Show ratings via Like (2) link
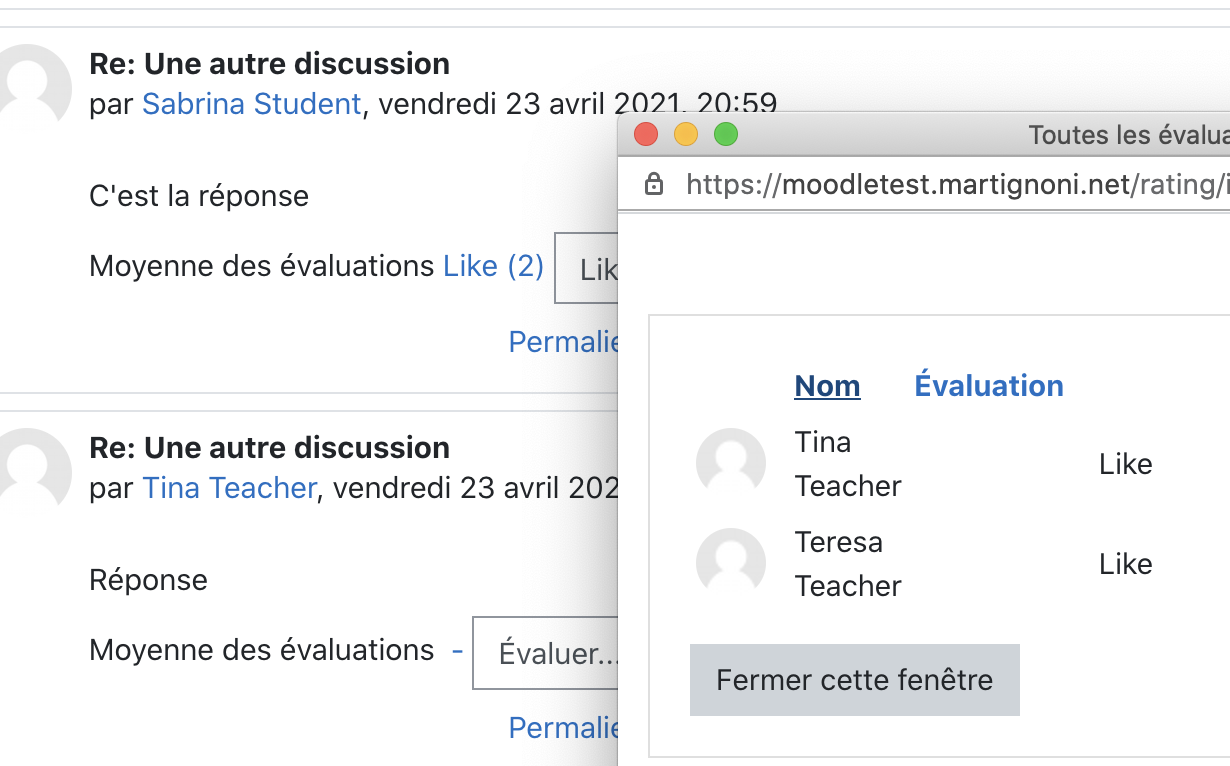 point(494,266)
